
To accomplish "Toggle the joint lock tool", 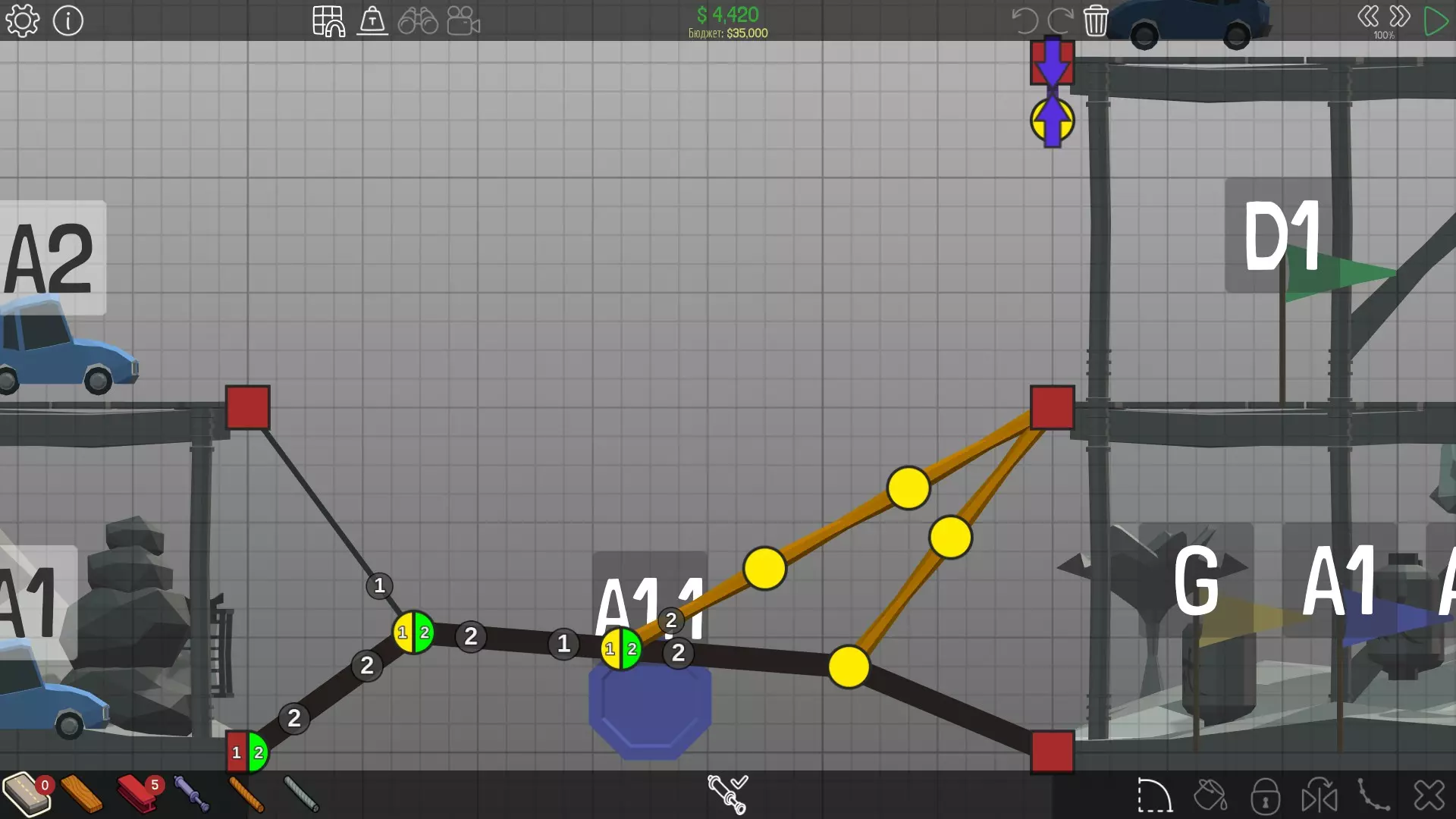I will click(1265, 795).
